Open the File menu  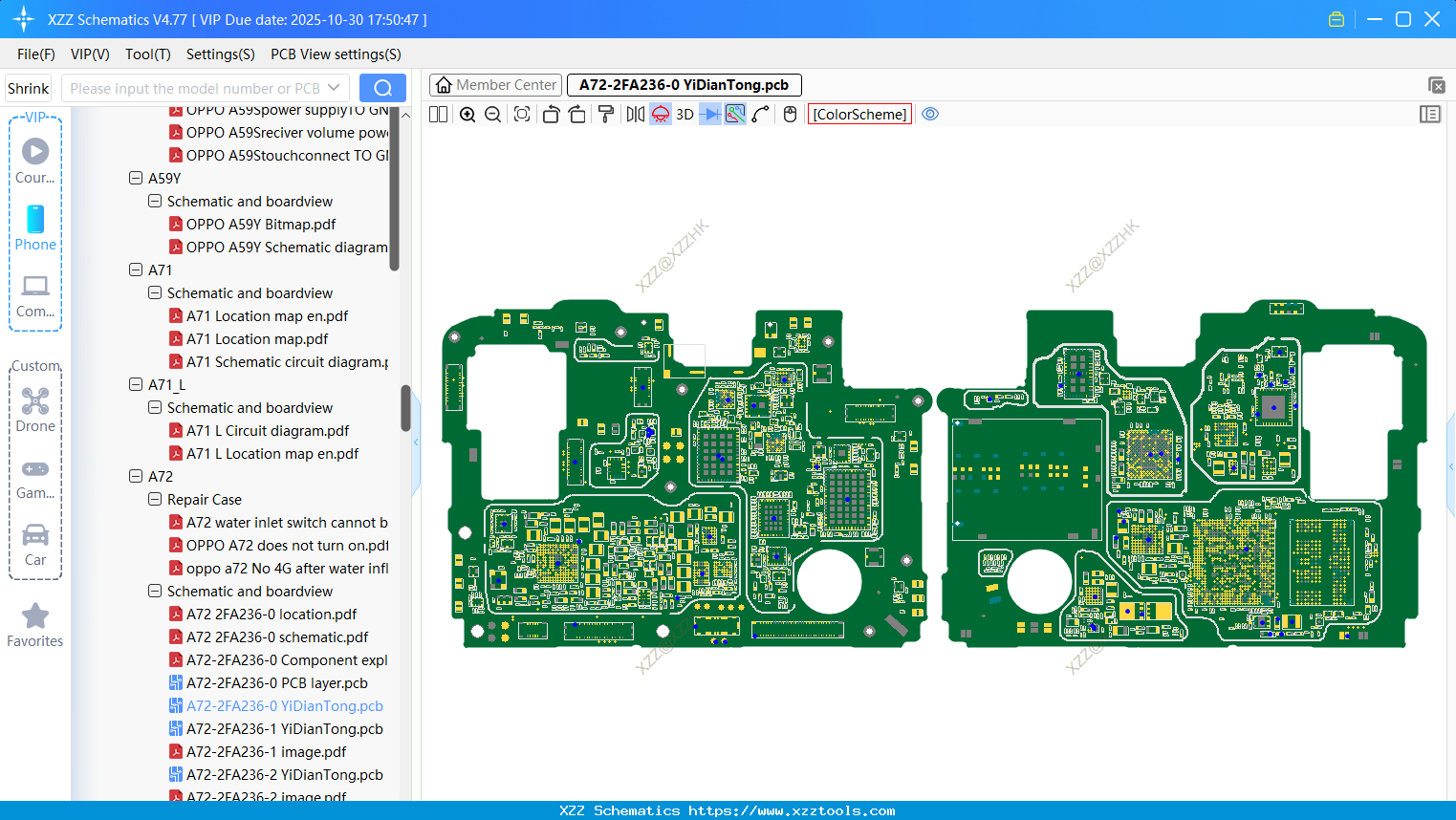pos(35,54)
